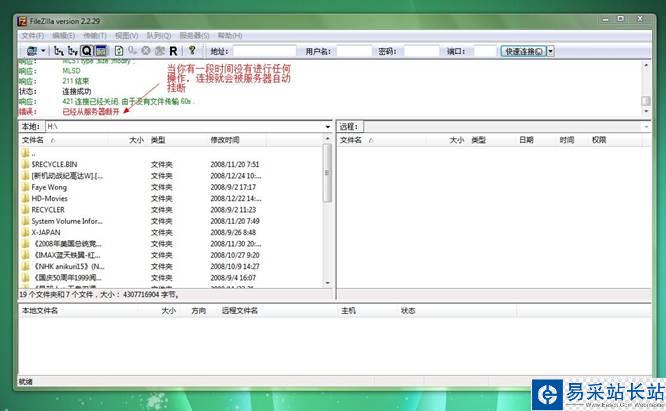The width and height of the screenshot is (666, 411).
Task: Toggle the remote directory tree view icon
Action: (x=73, y=51)
